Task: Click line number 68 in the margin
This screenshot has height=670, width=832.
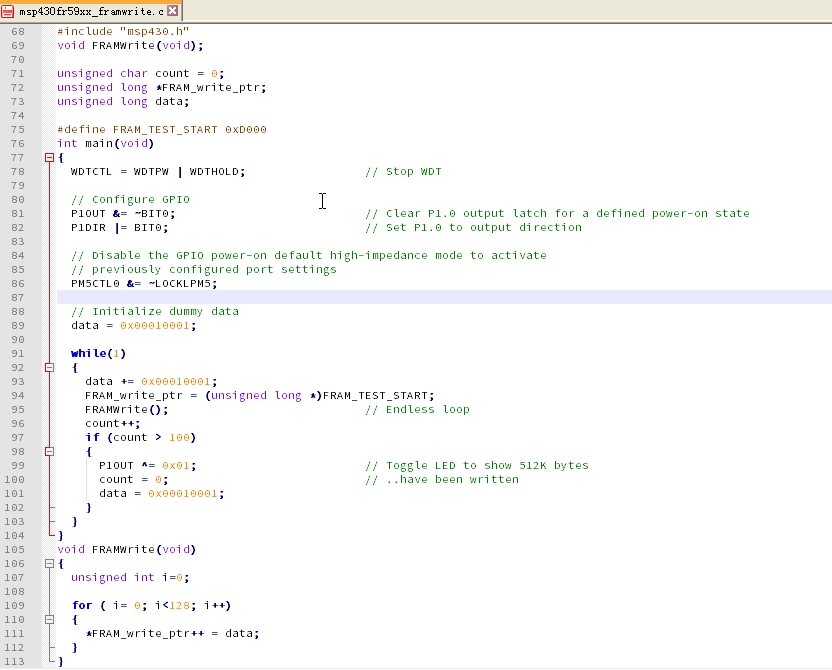Action: (18, 32)
